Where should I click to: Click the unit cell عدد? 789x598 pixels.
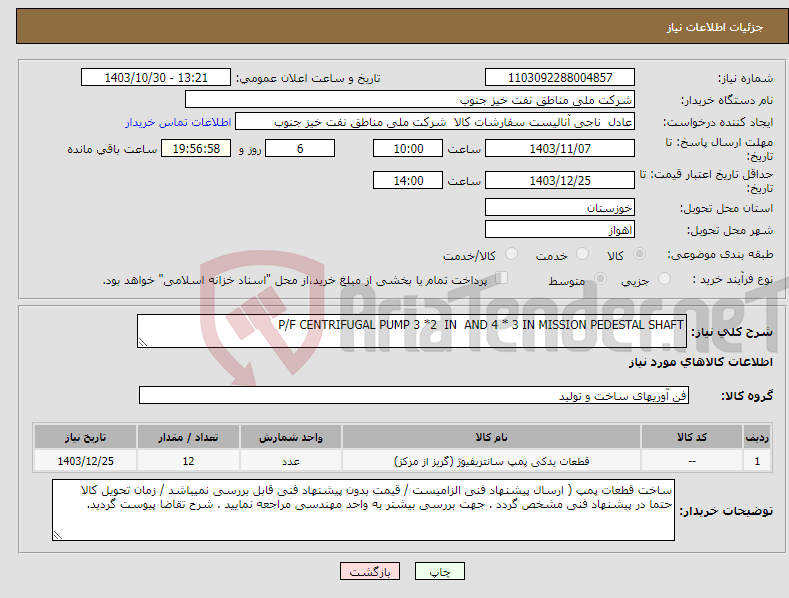tap(291, 461)
